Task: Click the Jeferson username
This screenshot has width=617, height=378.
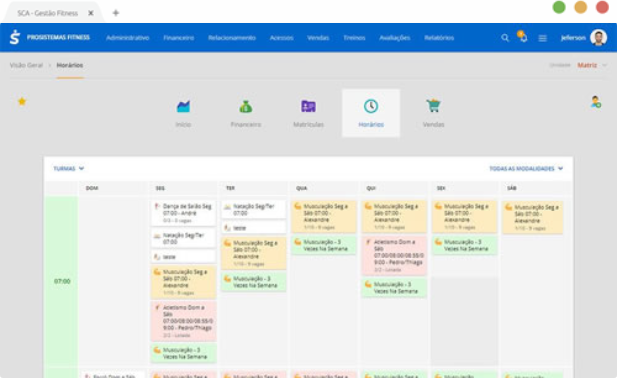Action: (573, 38)
